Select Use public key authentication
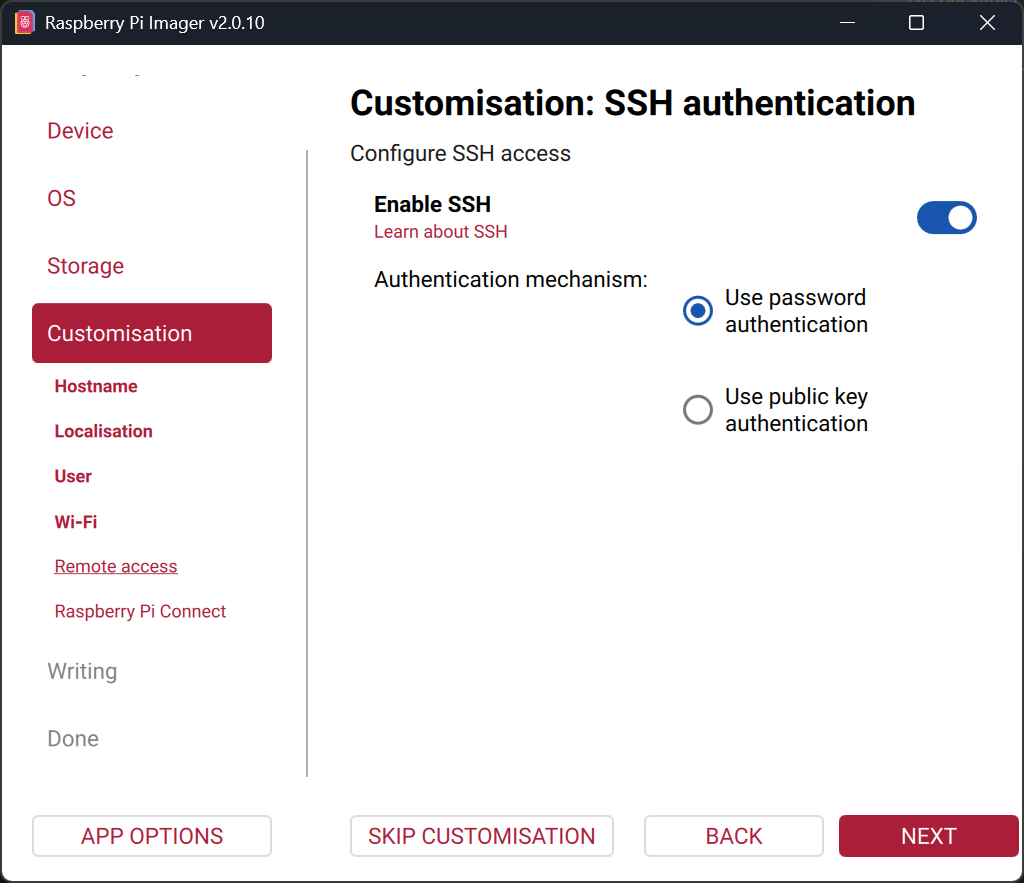1024x883 pixels. pos(776,410)
